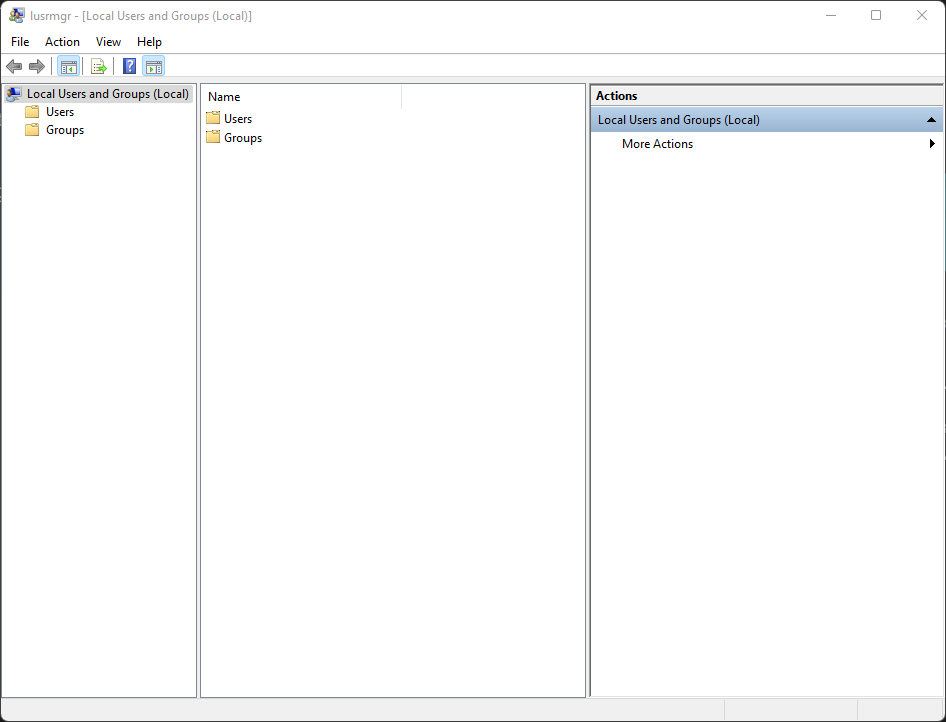Click the More Actions link in Actions pane

point(657,144)
